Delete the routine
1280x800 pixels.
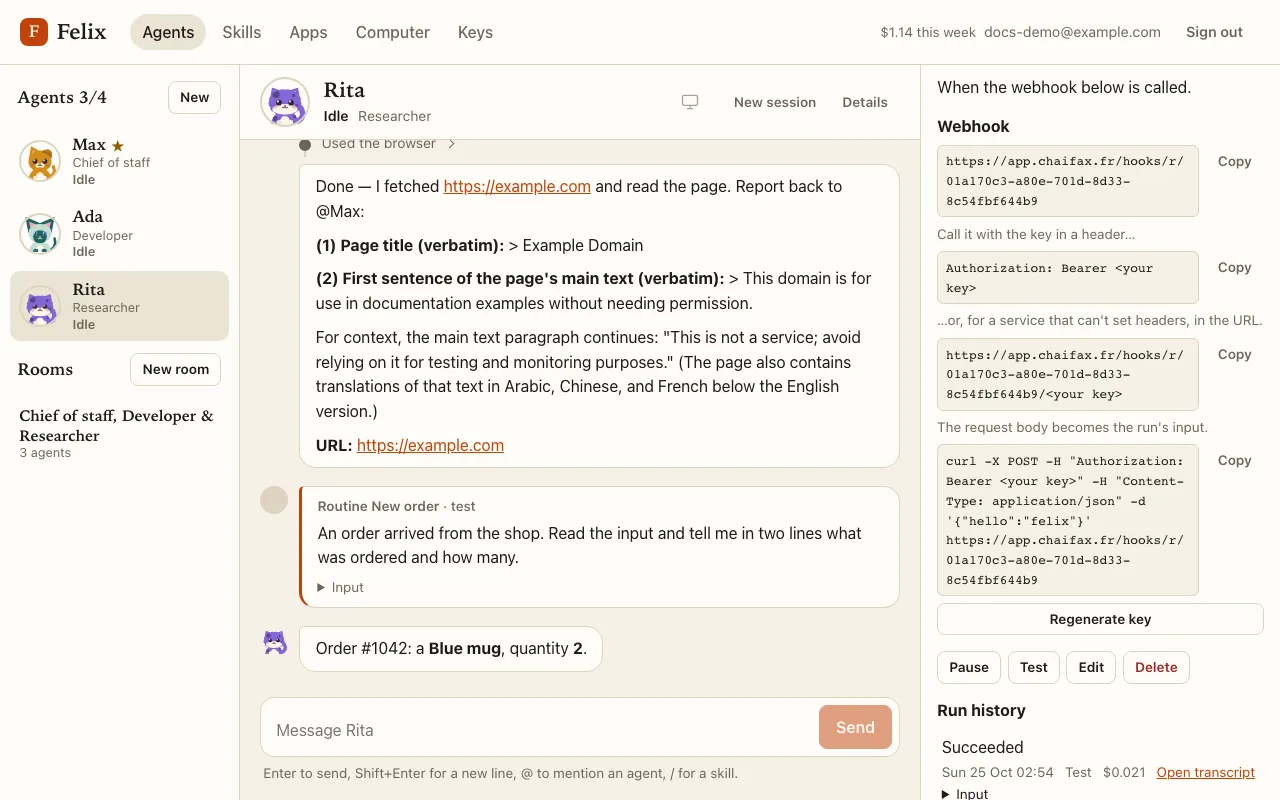tap(1156, 667)
